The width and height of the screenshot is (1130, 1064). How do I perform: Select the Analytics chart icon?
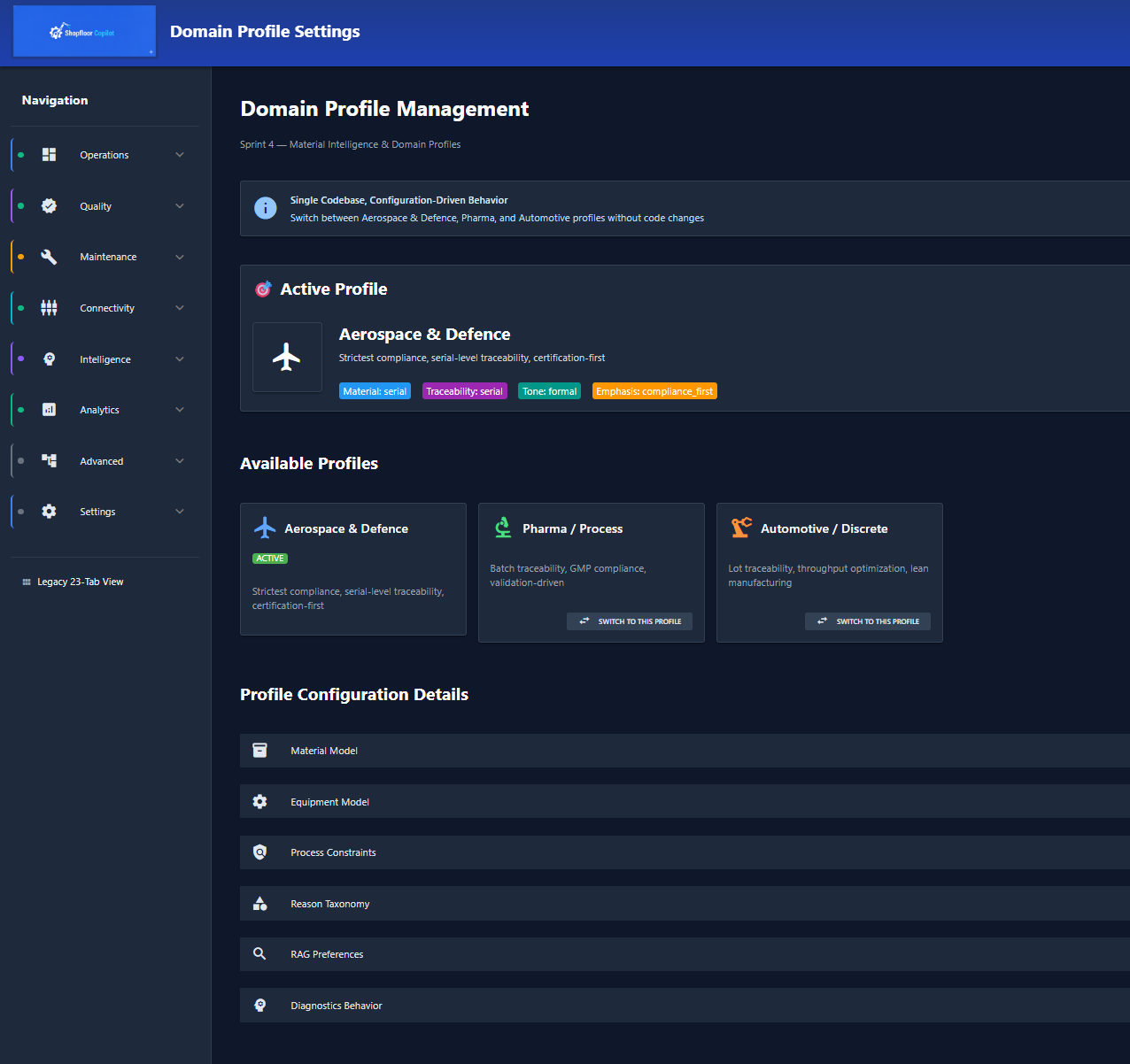point(49,410)
